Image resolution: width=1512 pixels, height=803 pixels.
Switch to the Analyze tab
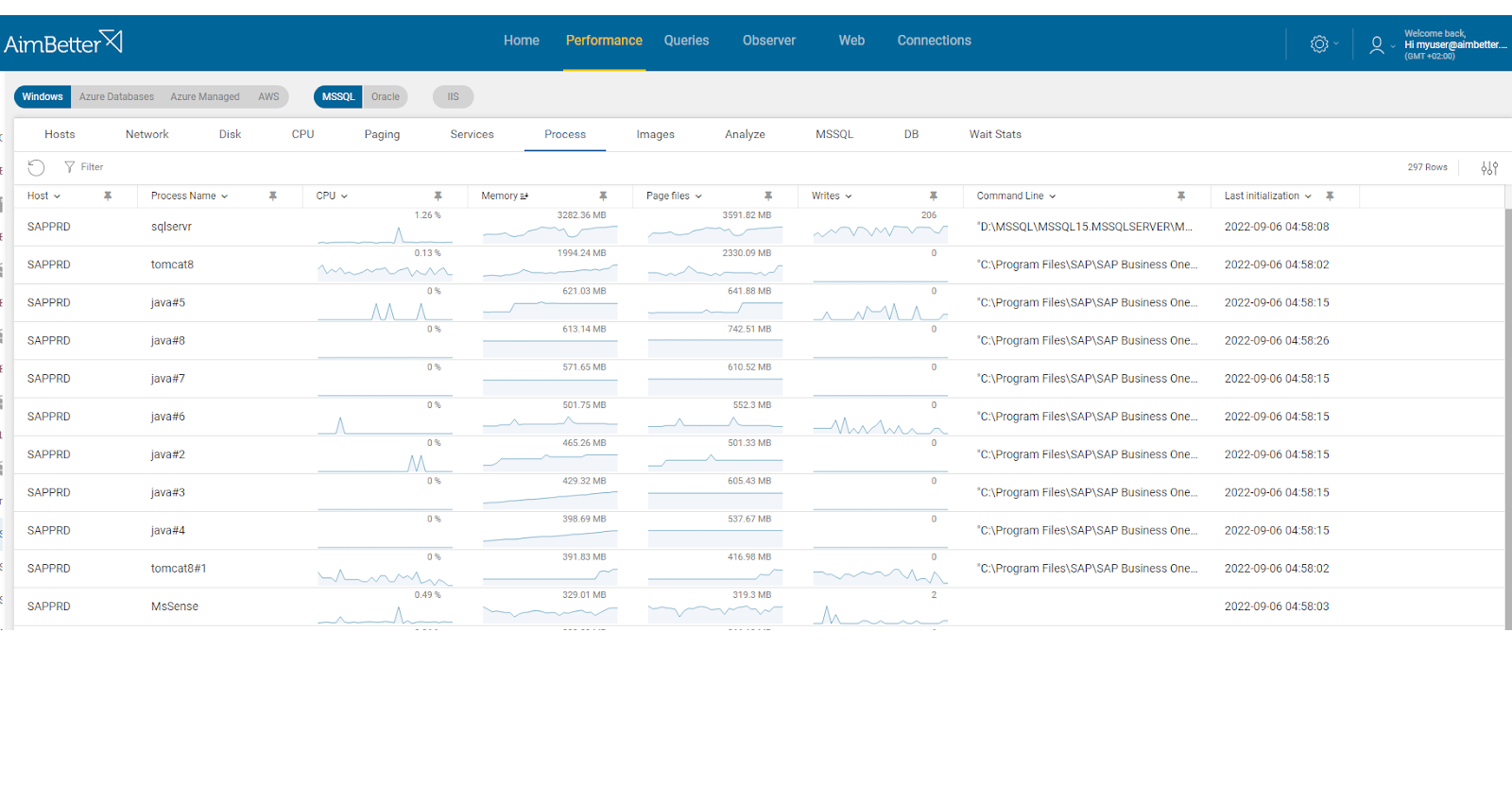coord(745,134)
